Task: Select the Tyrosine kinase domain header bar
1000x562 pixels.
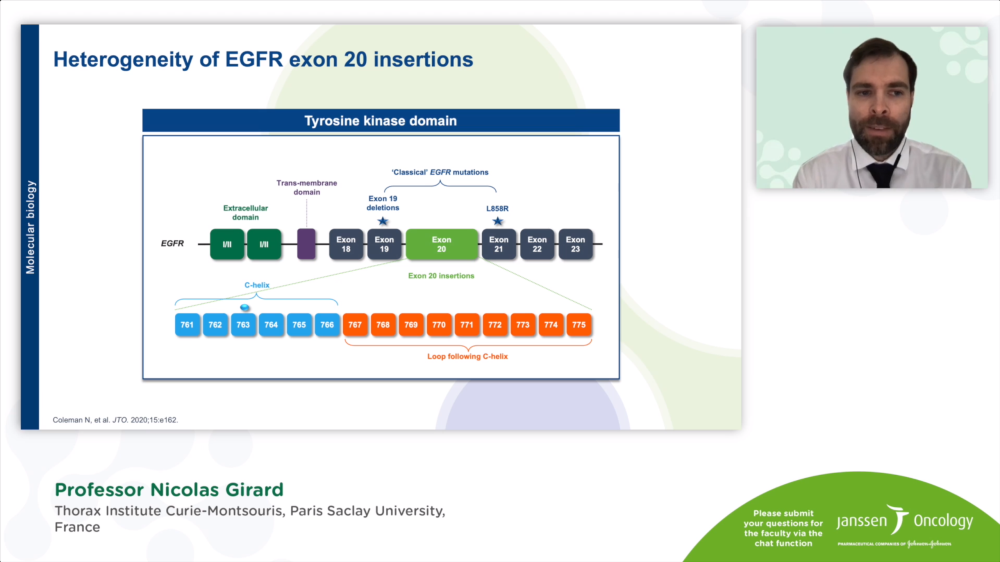Action: (x=381, y=121)
